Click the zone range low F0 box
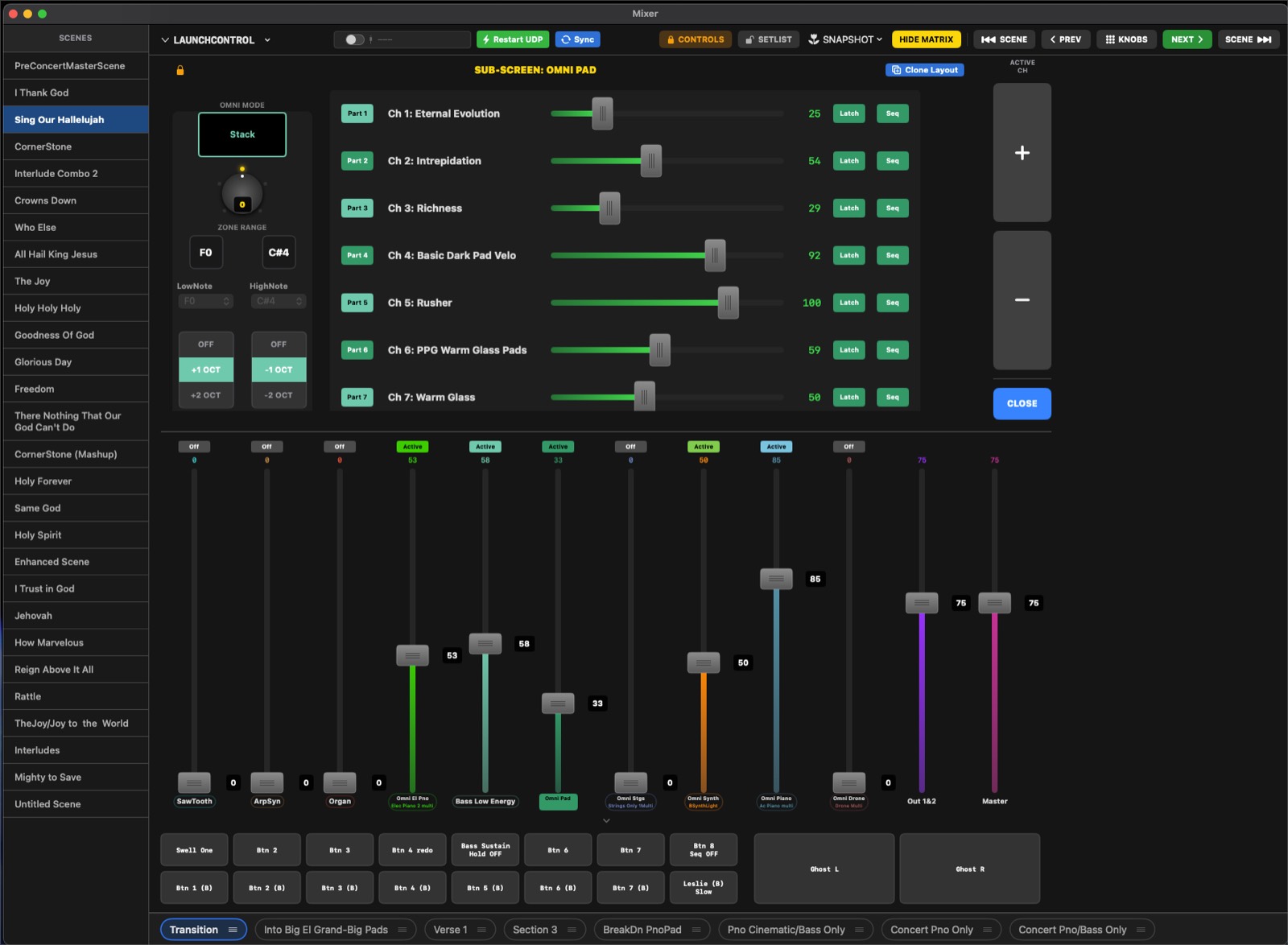 pyautogui.click(x=206, y=253)
